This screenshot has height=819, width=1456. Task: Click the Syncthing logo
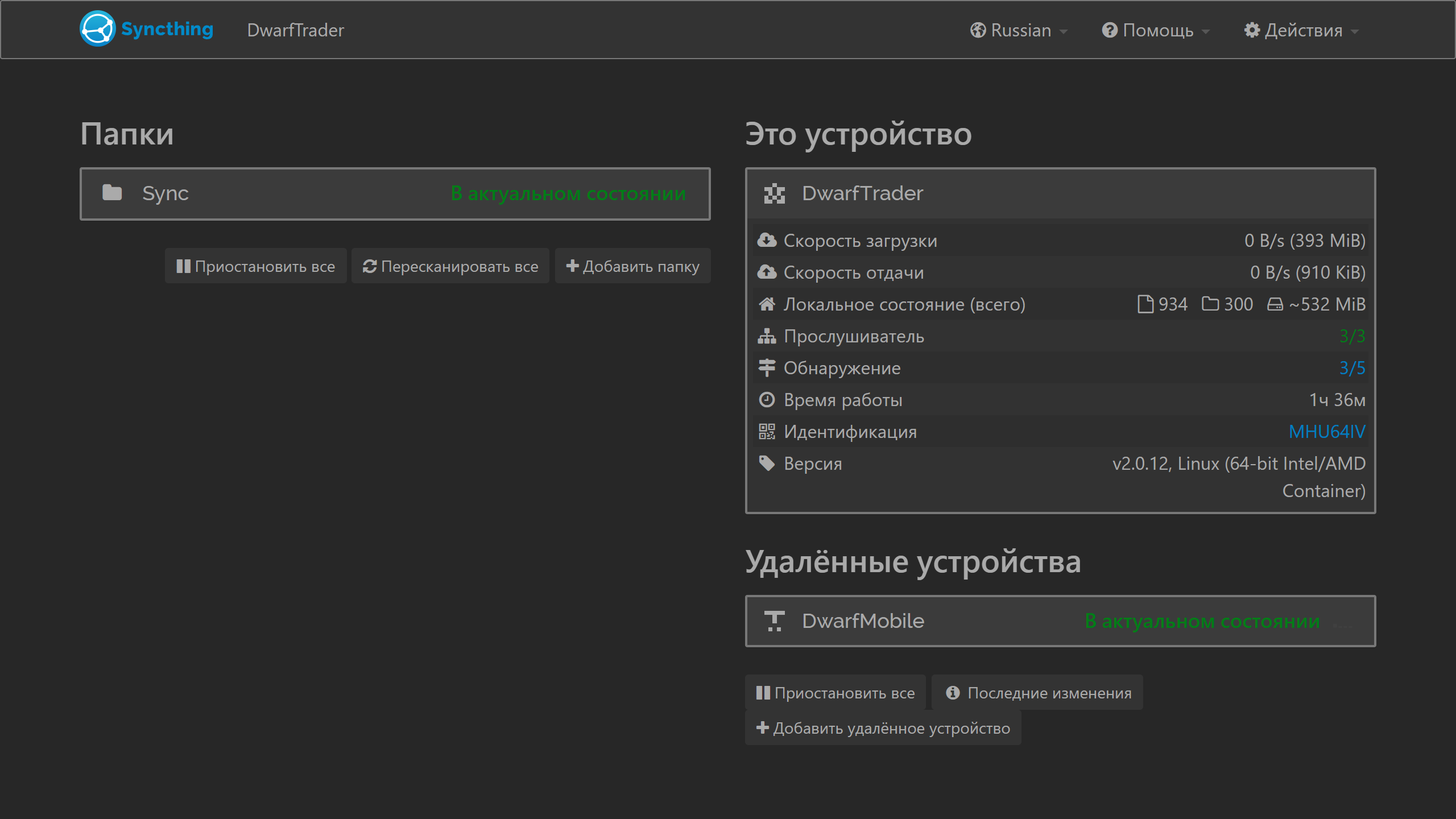point(97,28)
